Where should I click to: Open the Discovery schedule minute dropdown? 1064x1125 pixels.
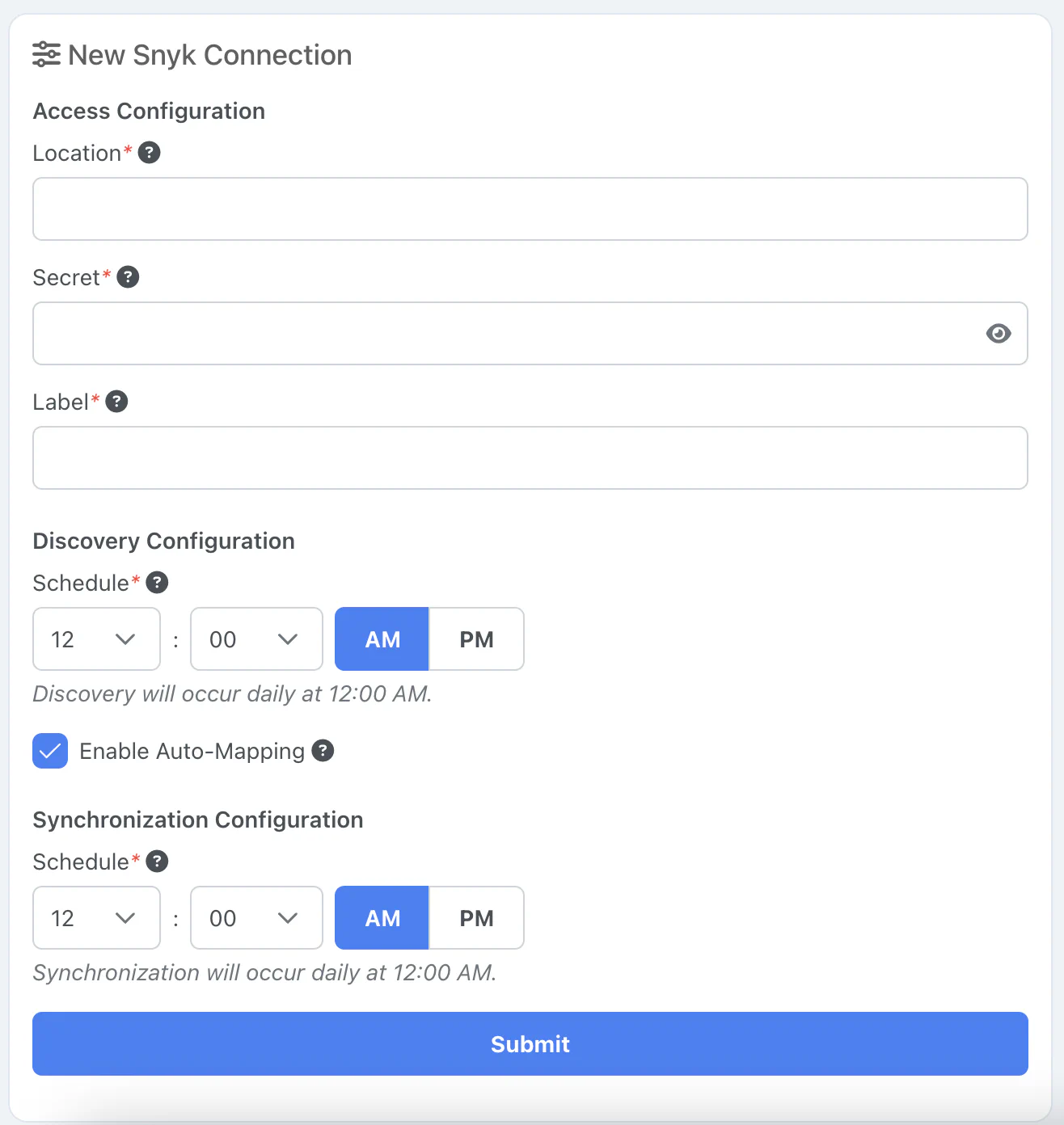coord(256,639)
